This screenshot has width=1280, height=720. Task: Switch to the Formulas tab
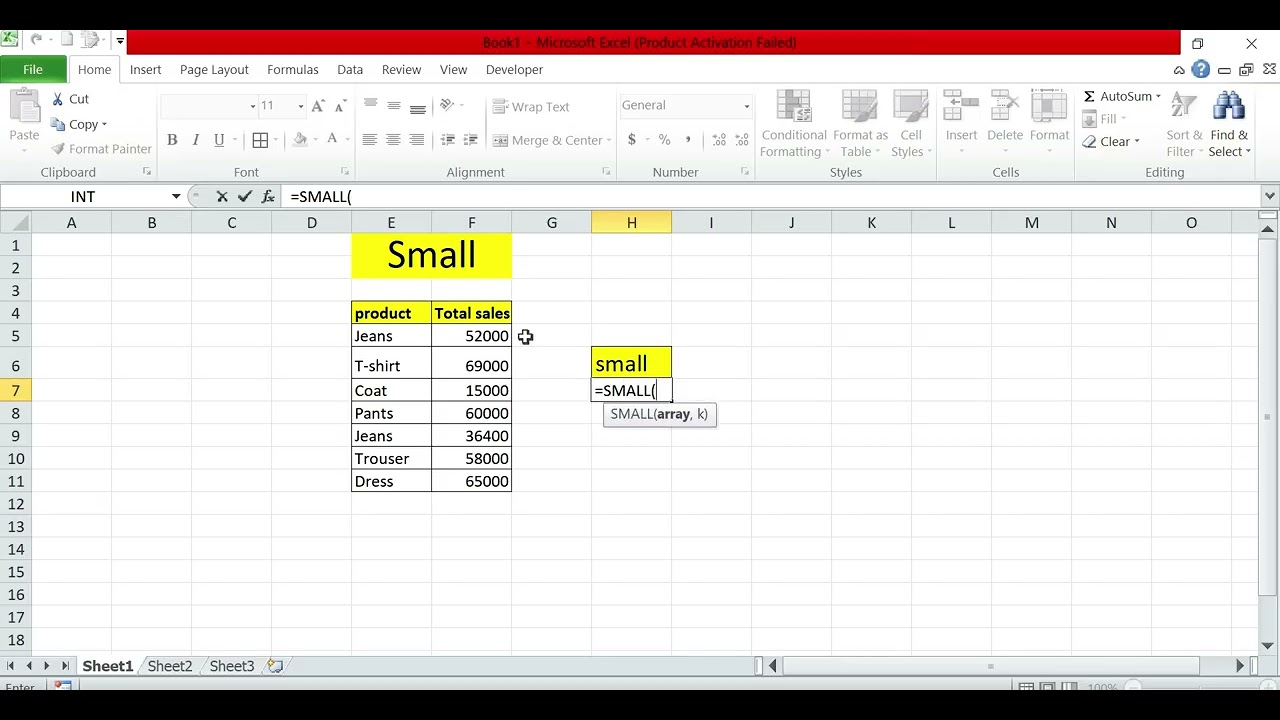coord(293,69)
